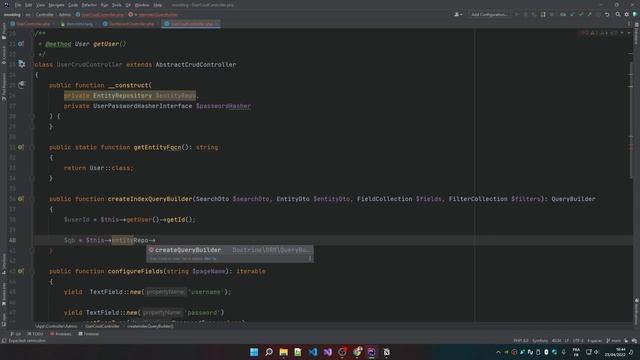The height and width of the screenshot is (360, 640).
Task: Click override gutter icon beside createIndexQueryBuilder
Action: [x=20, y=199]
